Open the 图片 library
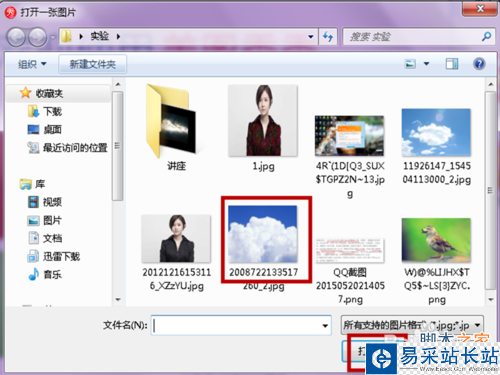500x375 pixels. 52,220
